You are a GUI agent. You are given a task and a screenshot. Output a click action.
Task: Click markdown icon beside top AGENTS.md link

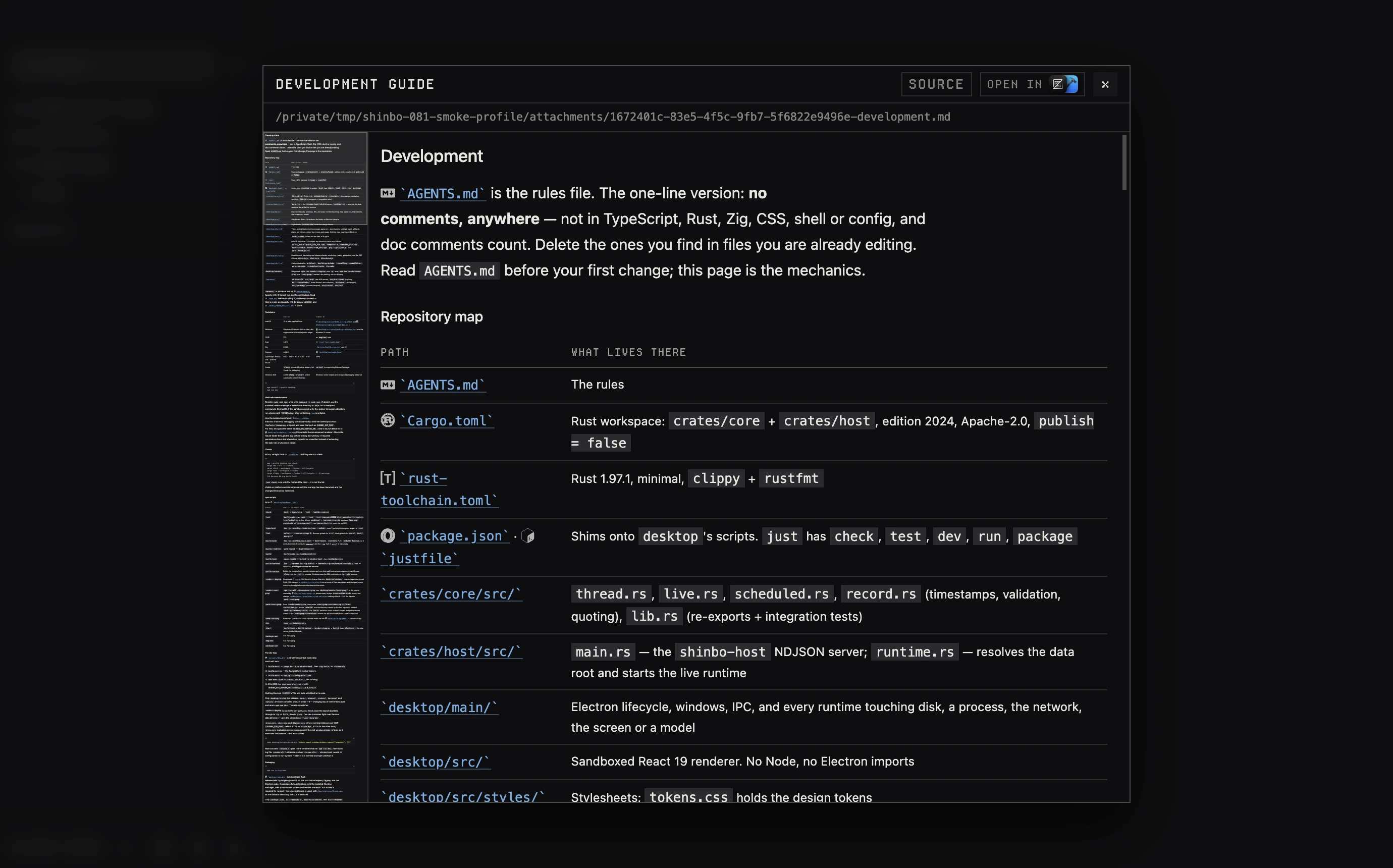[x=388, y=193]
